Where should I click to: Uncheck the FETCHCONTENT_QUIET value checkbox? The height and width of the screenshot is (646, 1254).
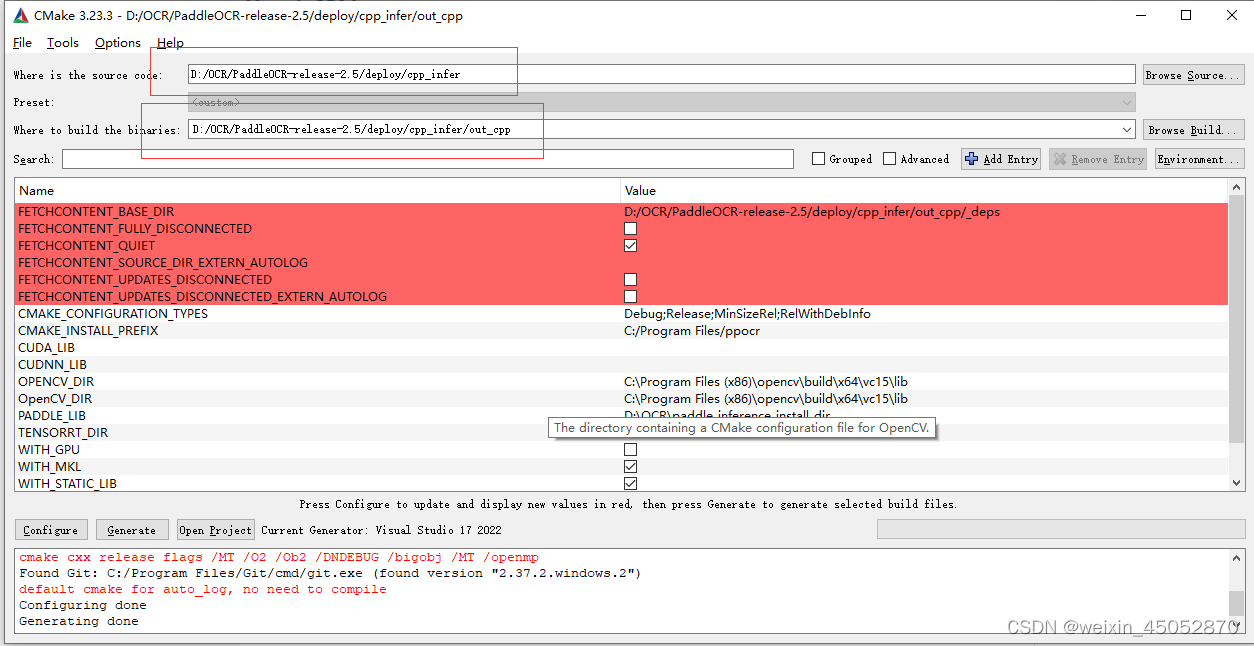[630, 245]
